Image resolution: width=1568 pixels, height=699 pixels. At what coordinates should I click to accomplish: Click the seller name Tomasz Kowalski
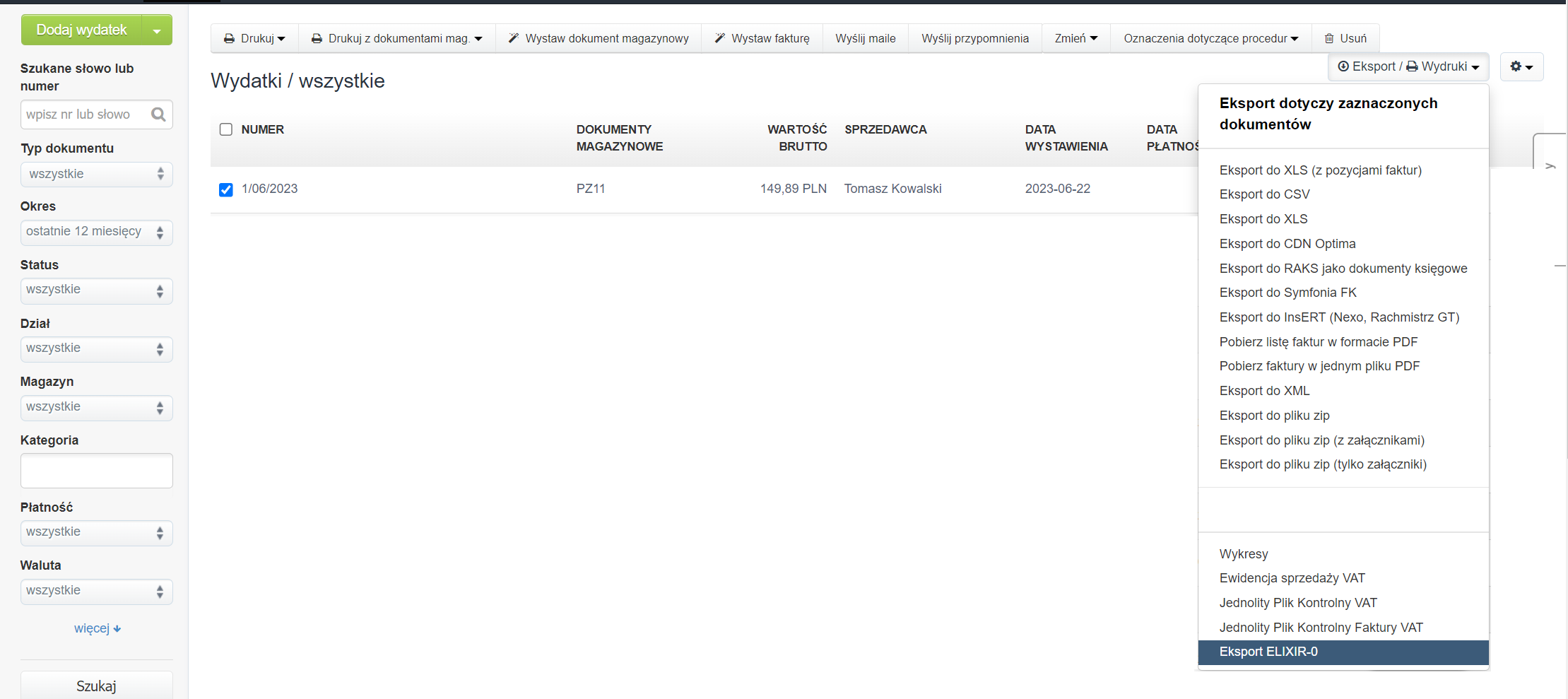892,189
